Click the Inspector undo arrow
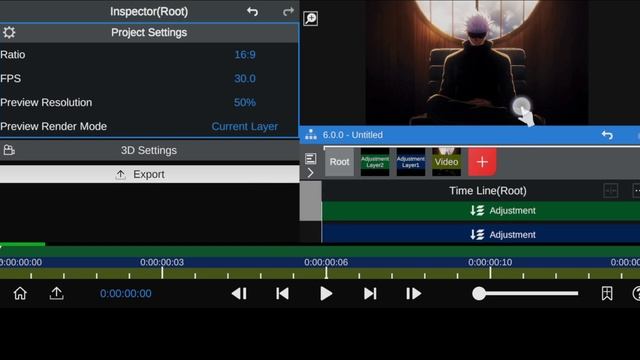The width and height of the screenshot is (640, 360). (x=252, y=11)
